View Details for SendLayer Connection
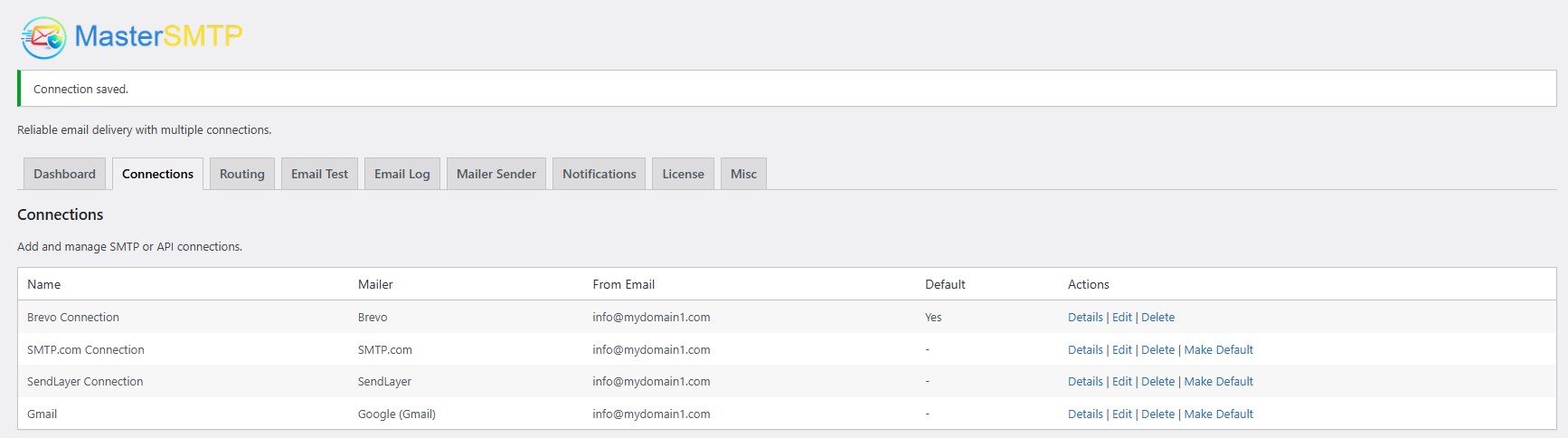 point(1085,382)
